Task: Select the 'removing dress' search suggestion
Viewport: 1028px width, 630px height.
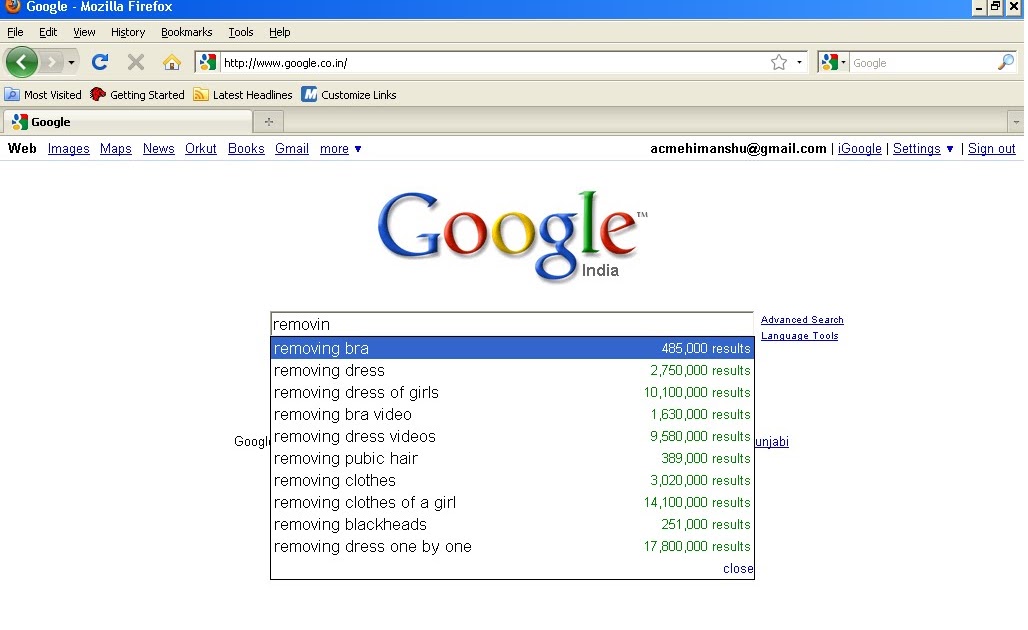Action: tap(329, 370)
